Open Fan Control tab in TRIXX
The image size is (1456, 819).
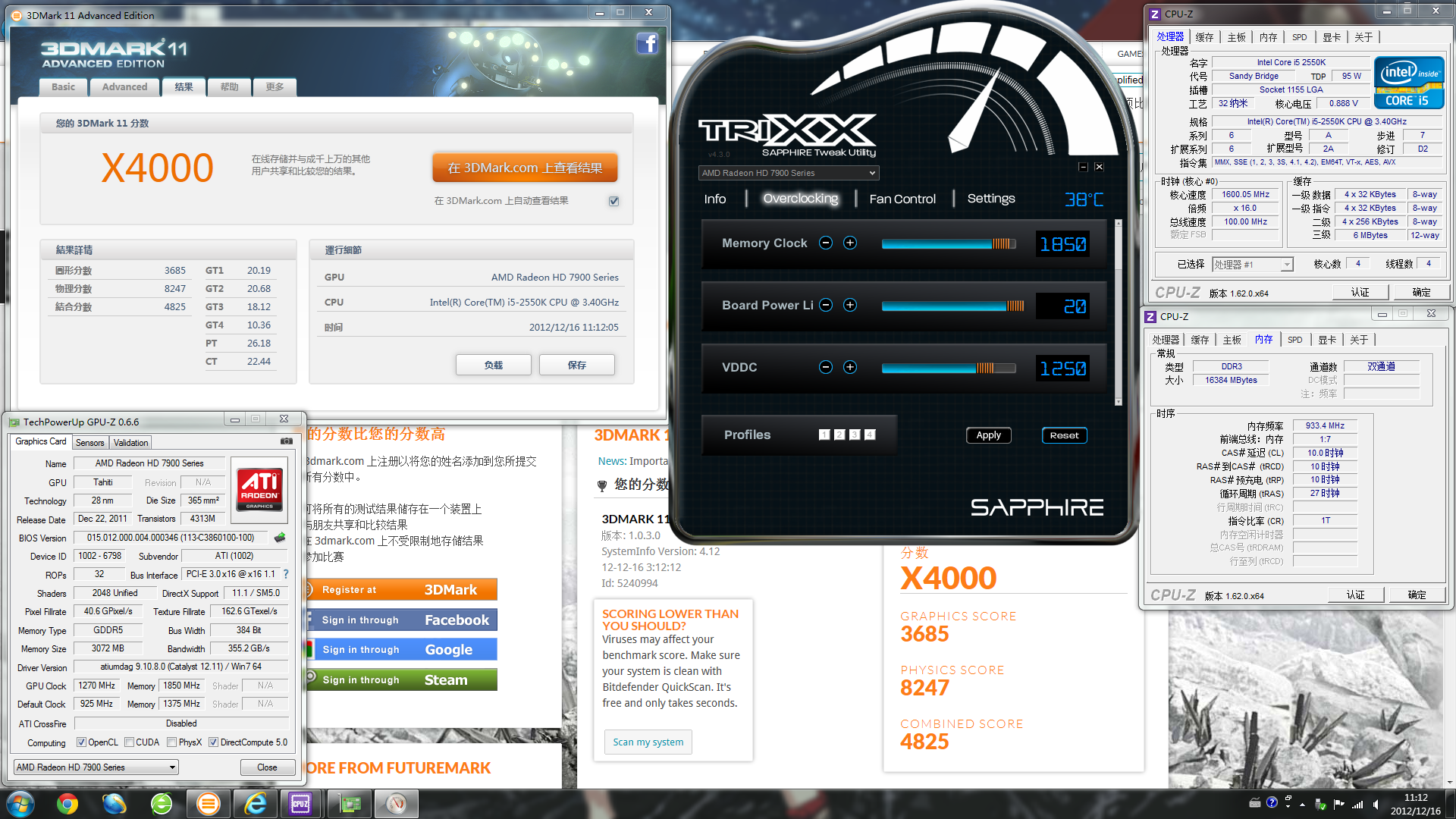pyautogui.click(x=902, y=199)
